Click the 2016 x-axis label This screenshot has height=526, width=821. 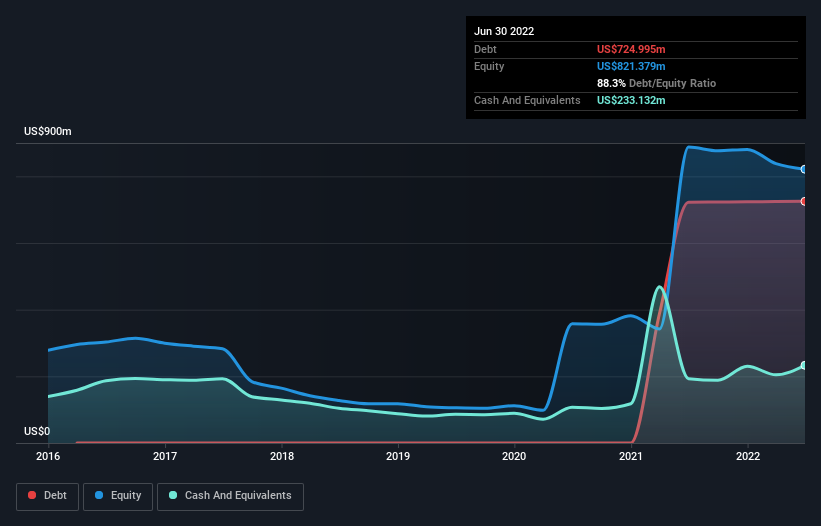48,456
